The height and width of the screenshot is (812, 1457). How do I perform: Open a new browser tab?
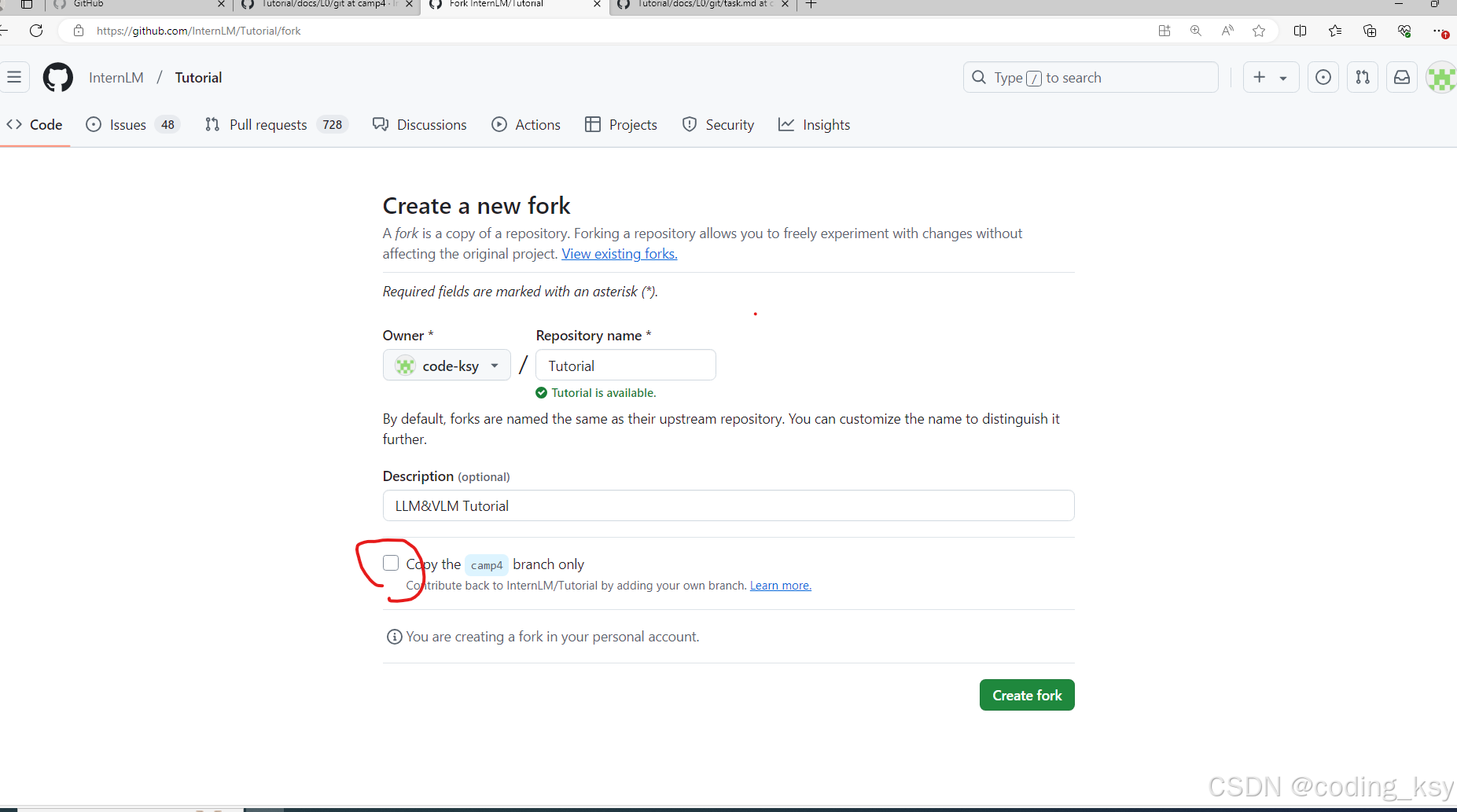811,4
